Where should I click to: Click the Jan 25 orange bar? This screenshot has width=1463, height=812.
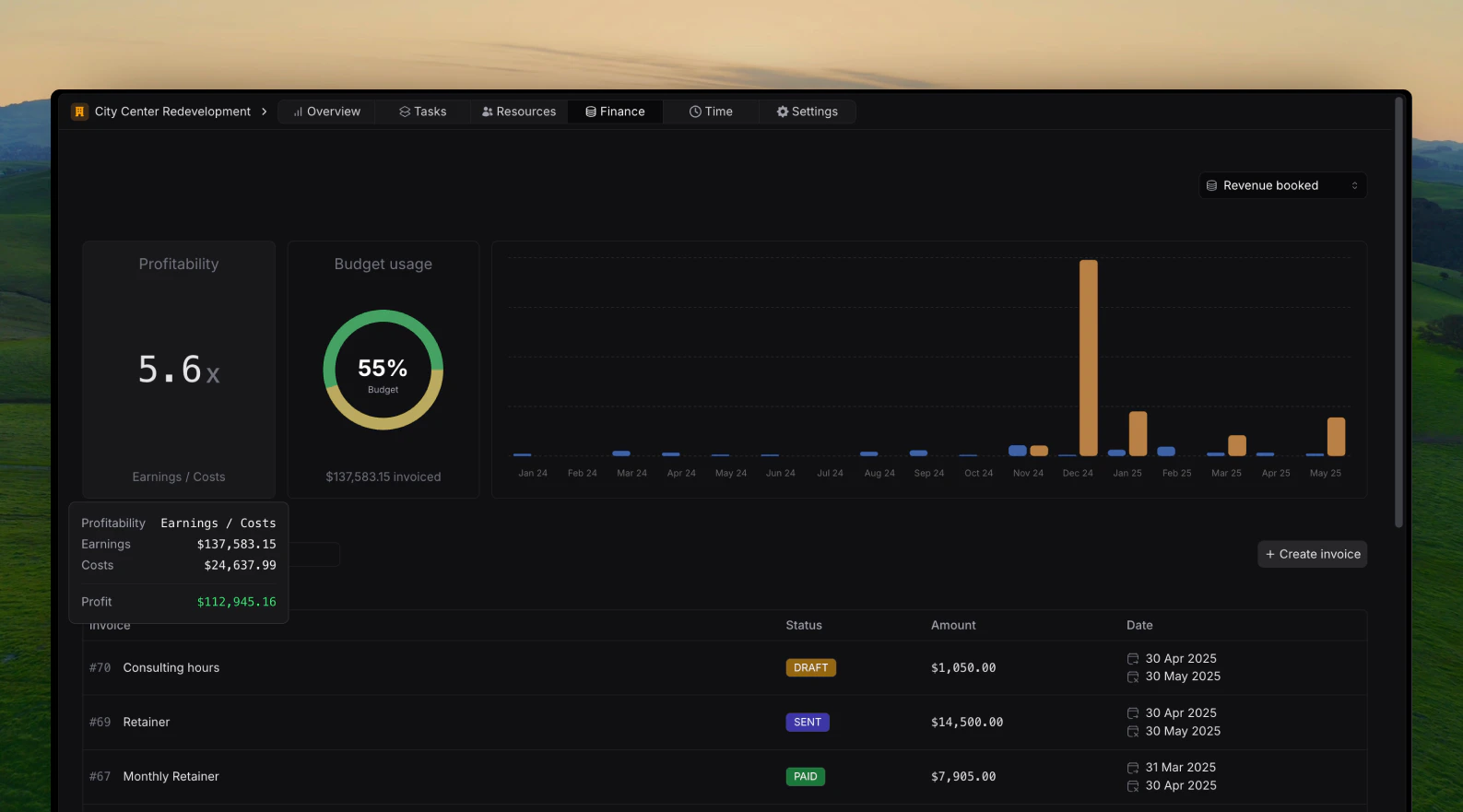pos(1138,433)
